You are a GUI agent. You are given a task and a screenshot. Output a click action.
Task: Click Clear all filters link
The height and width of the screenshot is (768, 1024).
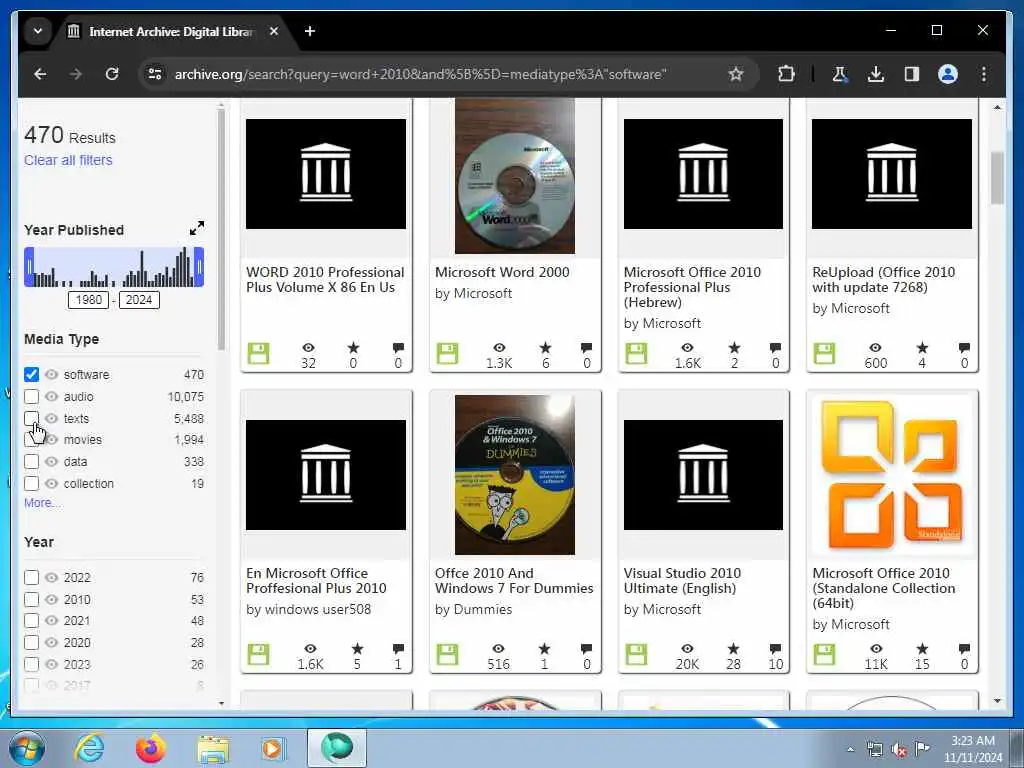68,160
